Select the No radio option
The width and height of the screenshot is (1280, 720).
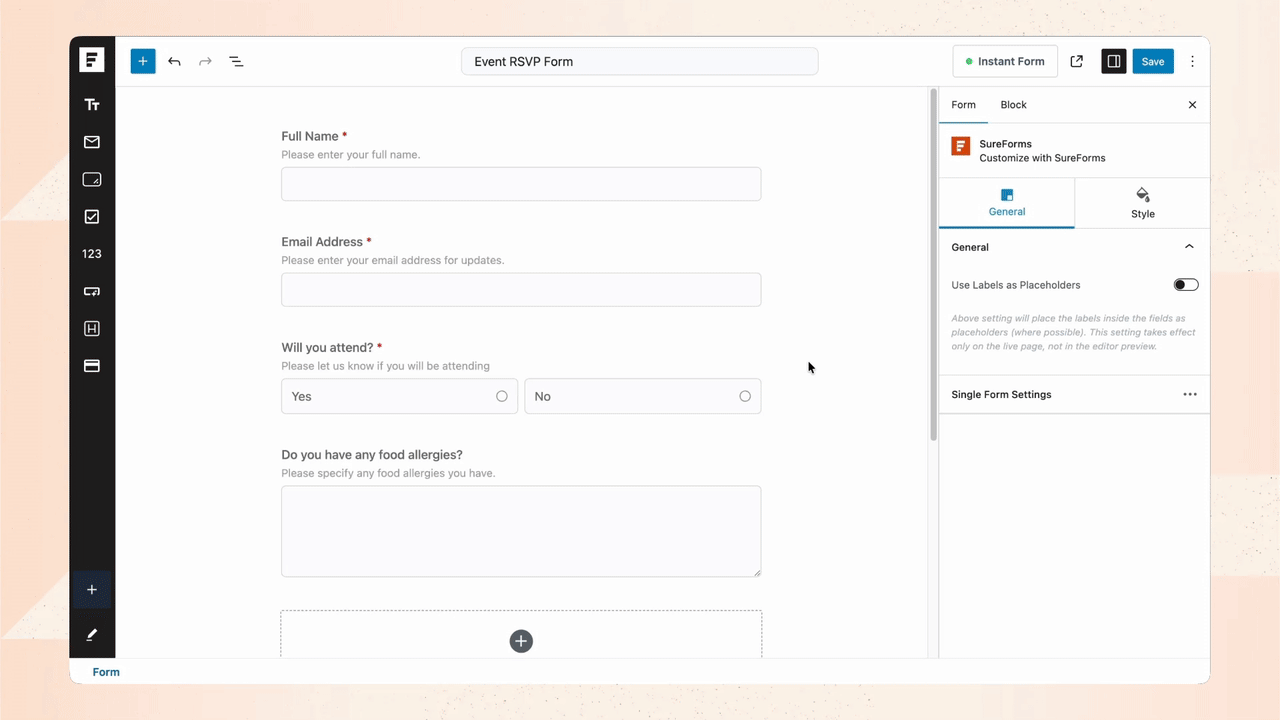click(643, 396)
